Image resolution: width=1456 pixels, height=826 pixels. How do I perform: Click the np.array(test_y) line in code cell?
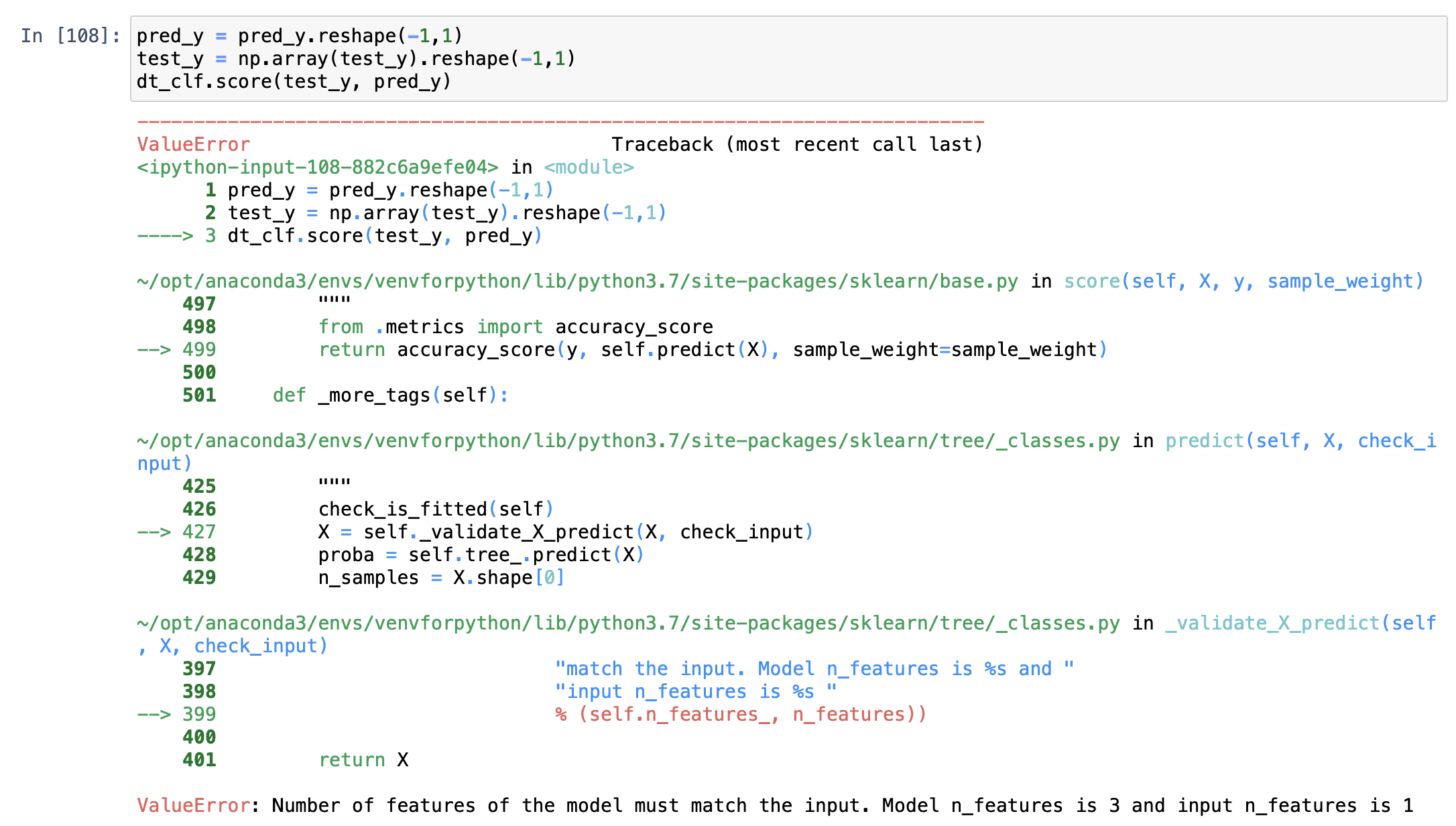point(355,59)
